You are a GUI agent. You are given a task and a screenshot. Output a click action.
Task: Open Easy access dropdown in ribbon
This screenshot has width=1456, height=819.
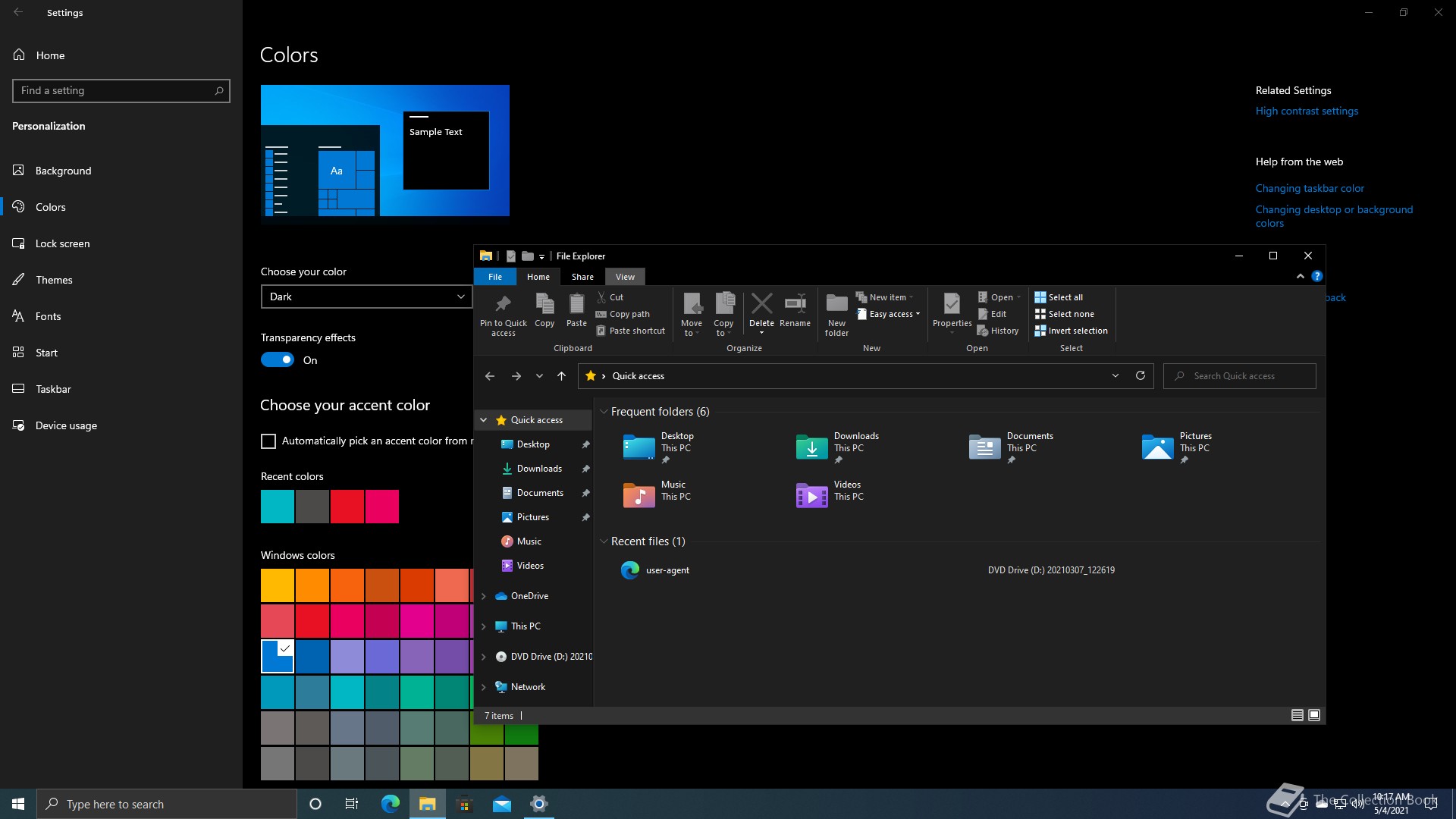888,314
